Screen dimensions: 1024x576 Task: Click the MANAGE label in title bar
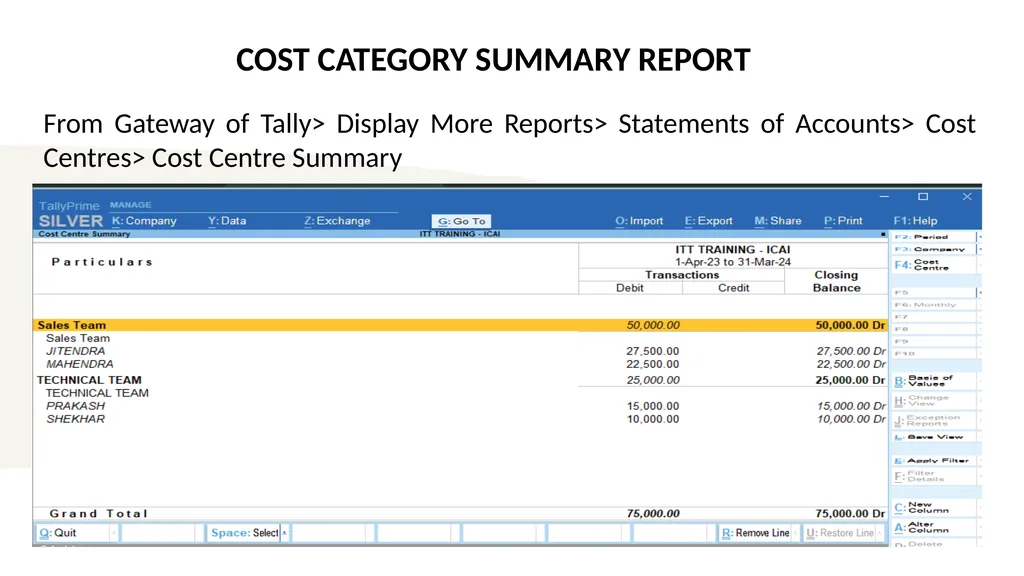pyautogui.click(x=131, y=204)
